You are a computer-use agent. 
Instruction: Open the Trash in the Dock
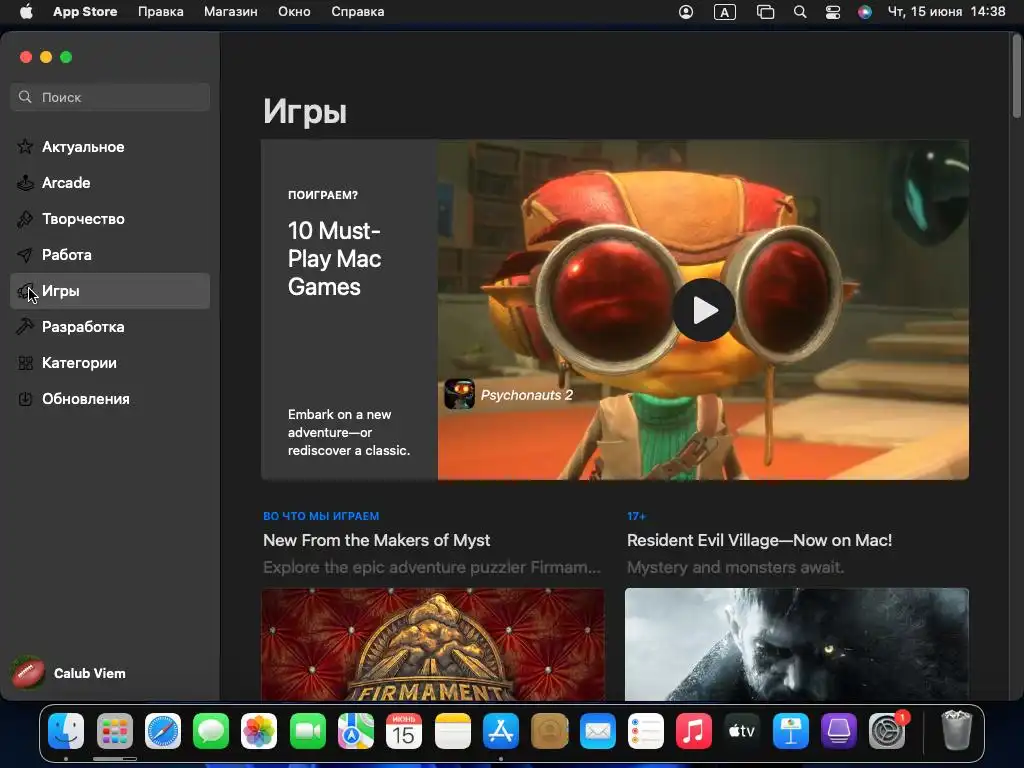coord(956,731)
